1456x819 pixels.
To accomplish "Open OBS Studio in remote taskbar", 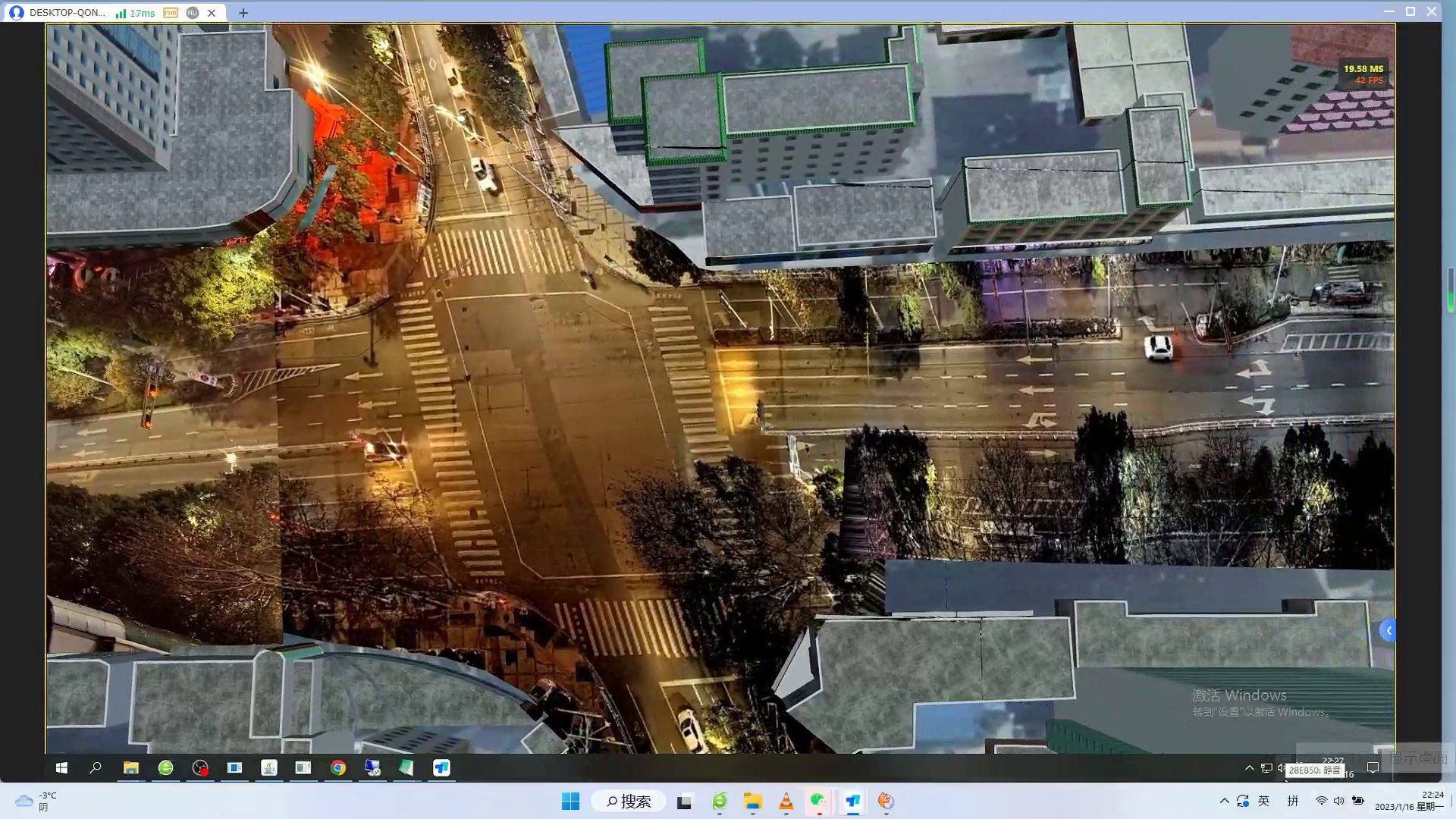I will (x=200, y=768).
